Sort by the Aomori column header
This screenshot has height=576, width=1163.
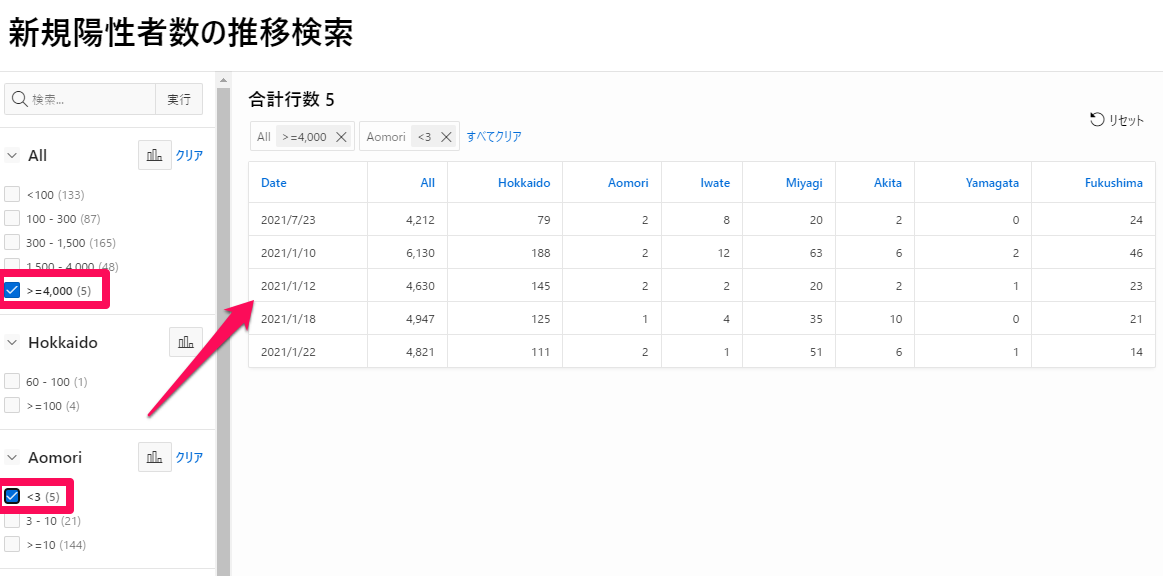(x=630, y=182)
